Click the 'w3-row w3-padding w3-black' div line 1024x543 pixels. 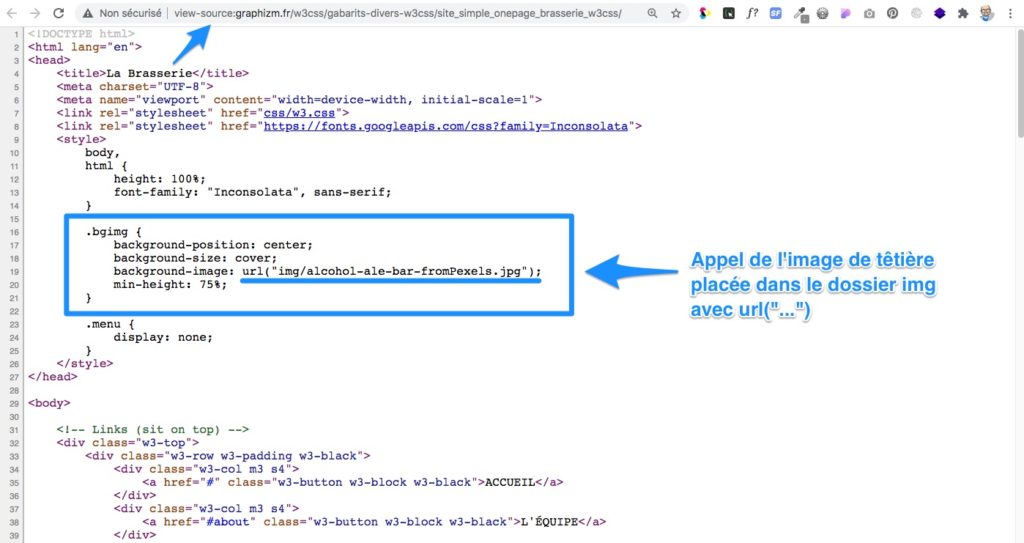[x=228, y=456]
